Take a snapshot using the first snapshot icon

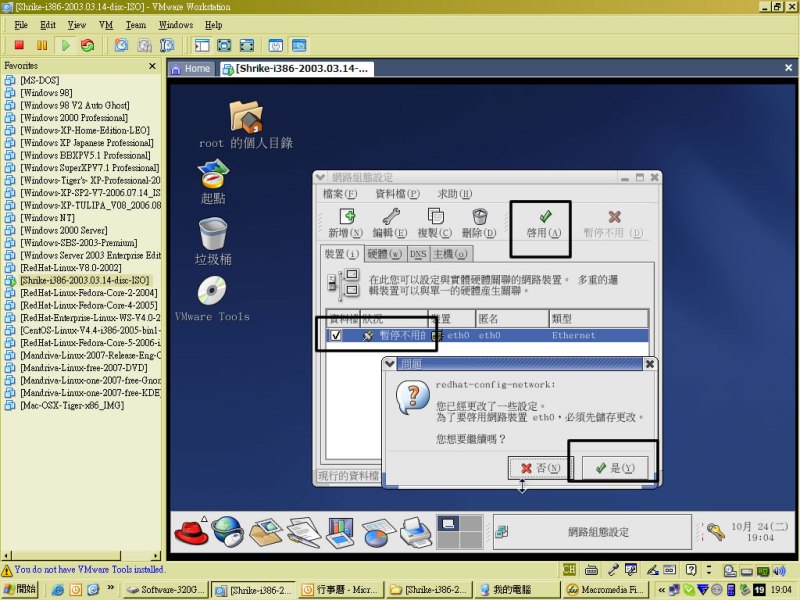(x=121, y=45)
